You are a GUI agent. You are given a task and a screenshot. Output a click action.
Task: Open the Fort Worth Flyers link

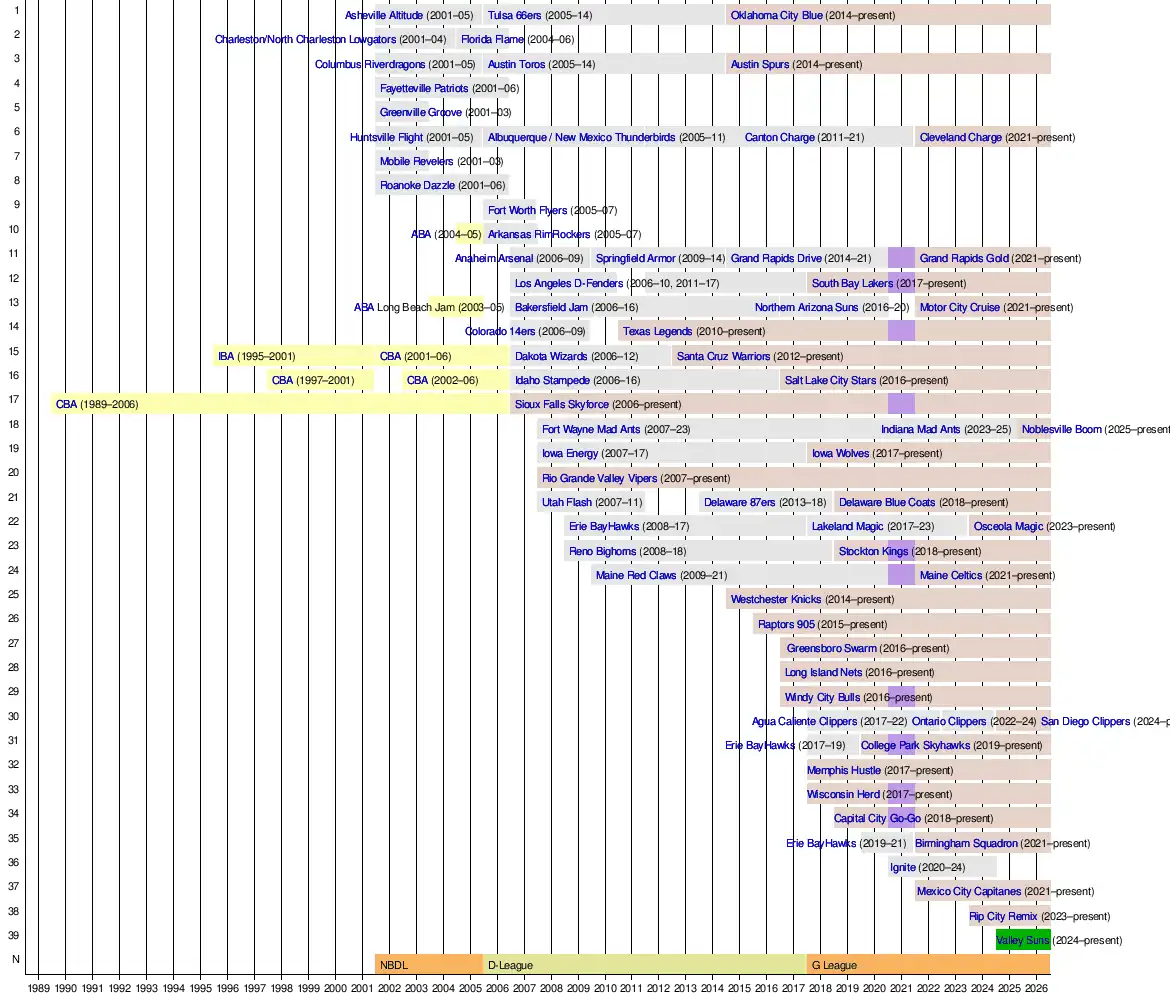(x=527, y=211)
